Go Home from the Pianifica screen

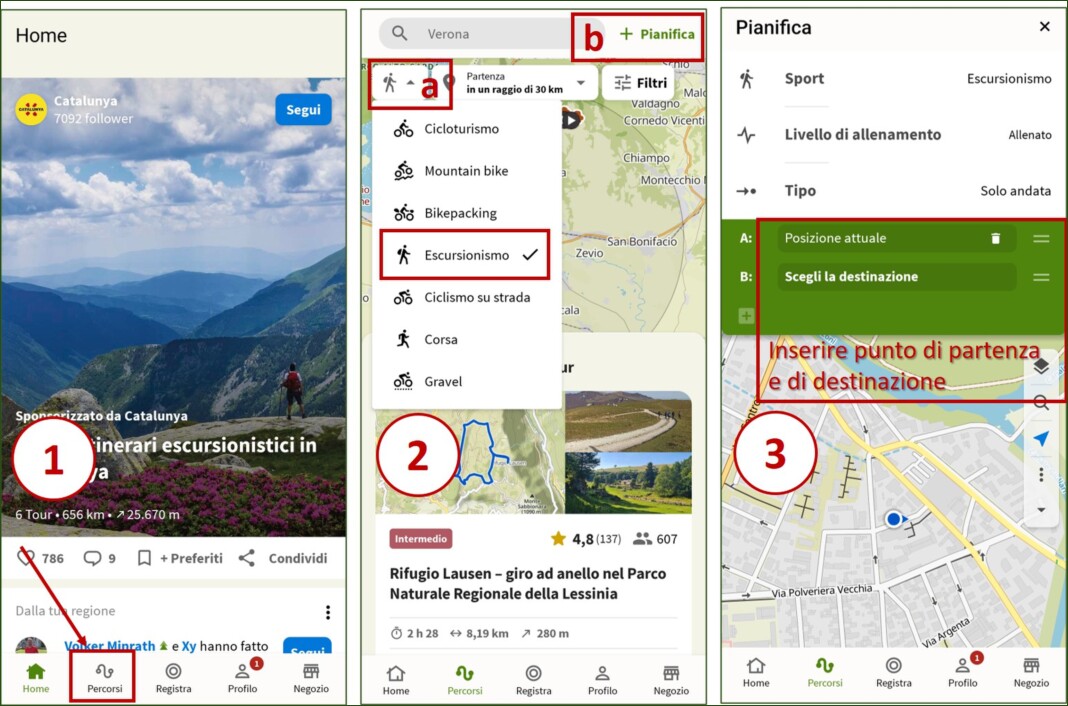(x=756, y=673)
